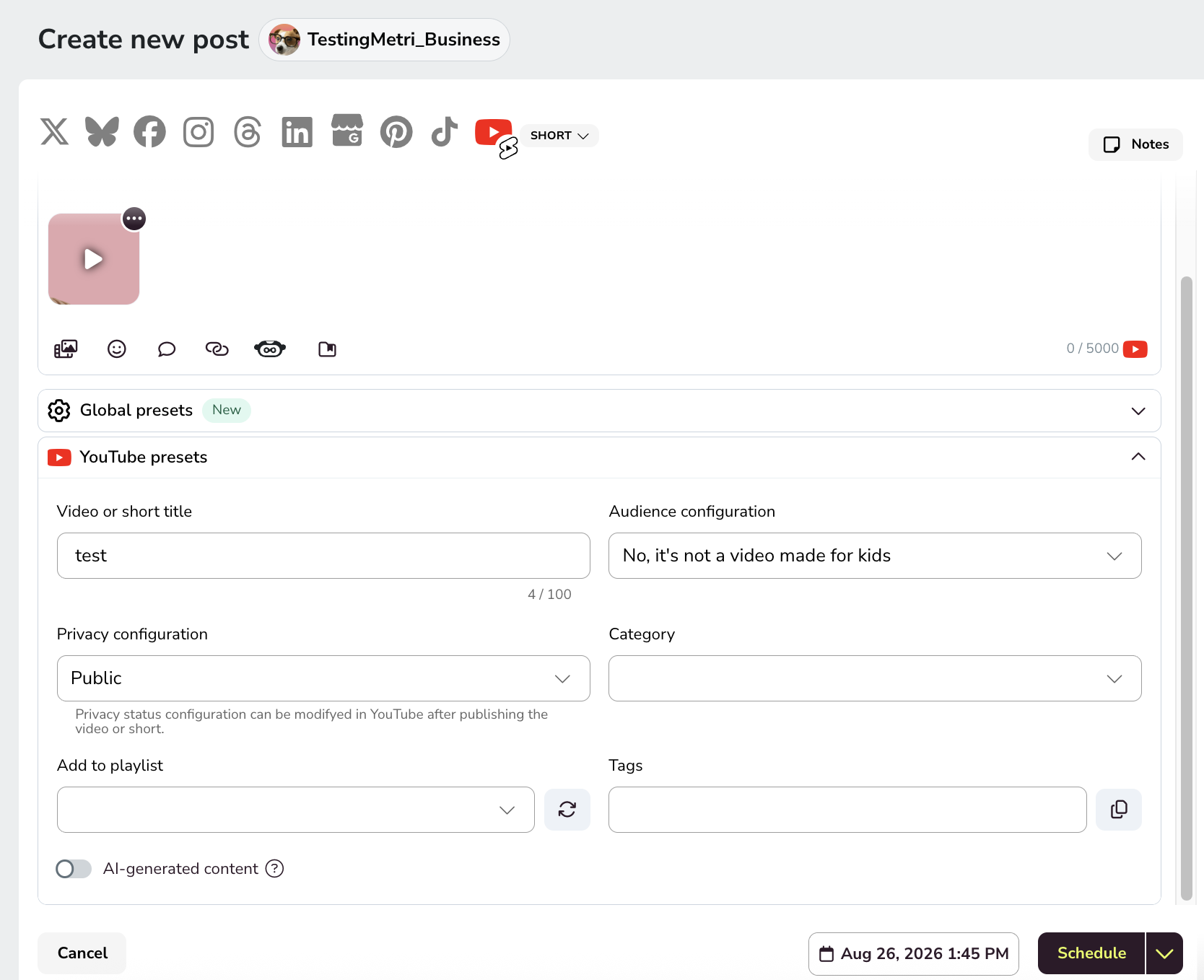Toggle the AI-generated content switch
The height and width of the screenshot is (980, 1204).
point(74,869)
